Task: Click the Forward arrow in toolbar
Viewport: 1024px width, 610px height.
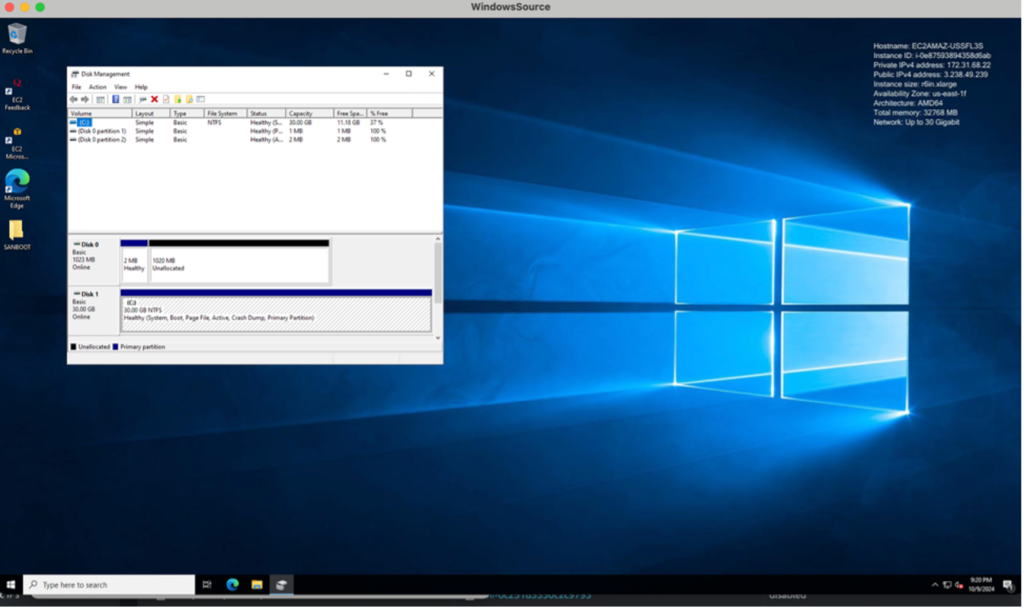Action: tap(84, 100)
